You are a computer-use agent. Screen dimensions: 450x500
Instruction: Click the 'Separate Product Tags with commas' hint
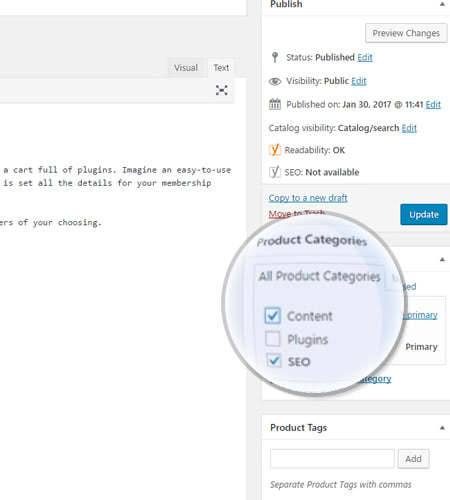[x=341, y=485]
